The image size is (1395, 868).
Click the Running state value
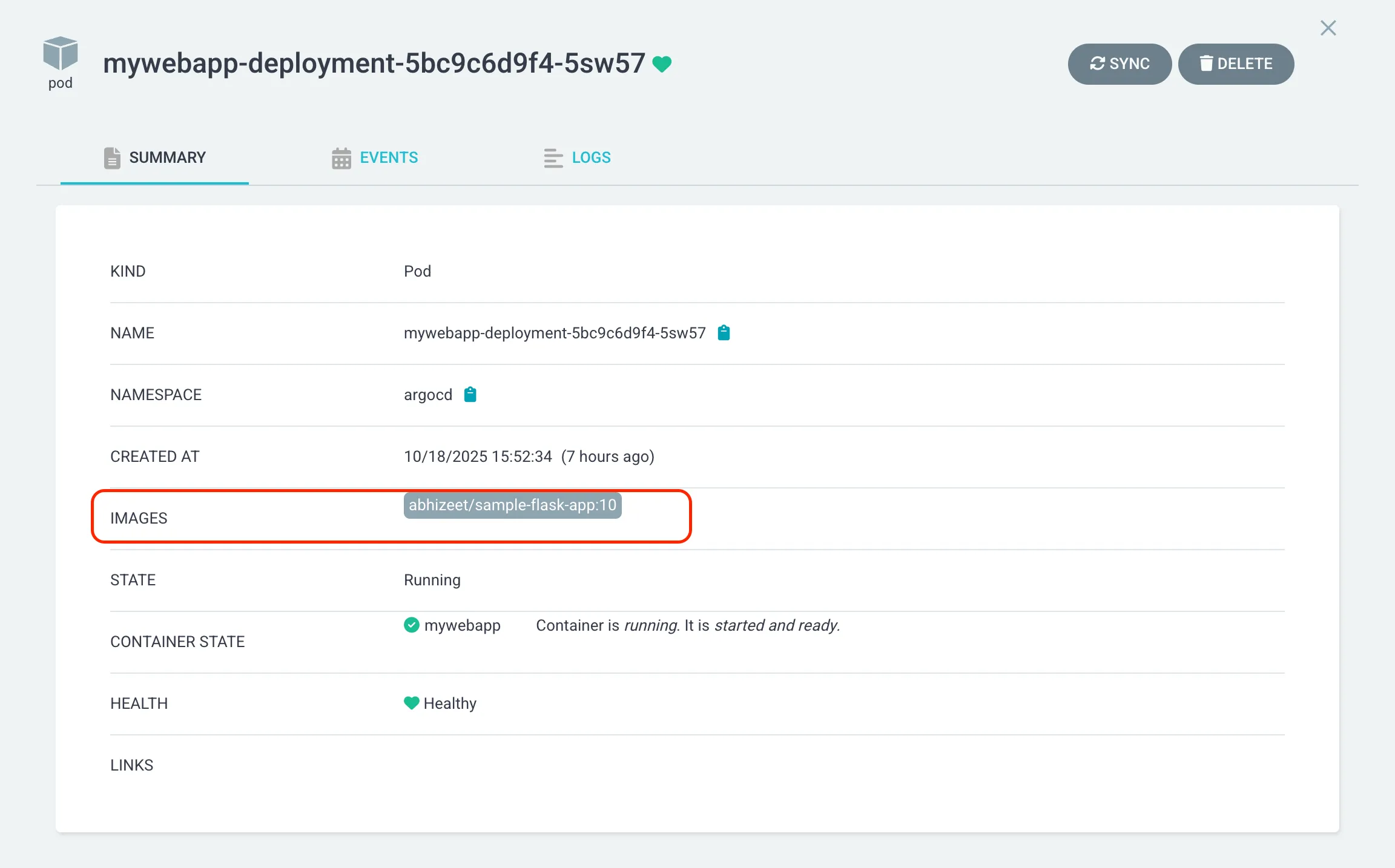(432, 579)
